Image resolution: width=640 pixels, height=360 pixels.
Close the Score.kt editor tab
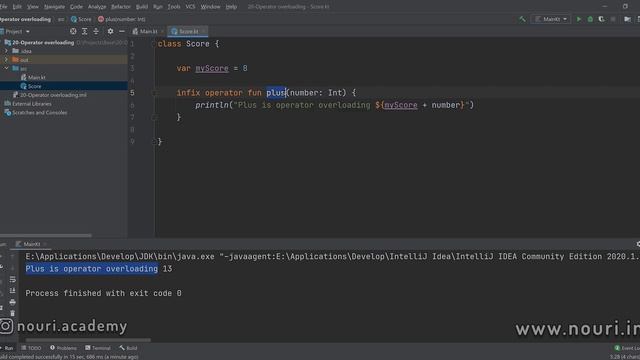203,31
